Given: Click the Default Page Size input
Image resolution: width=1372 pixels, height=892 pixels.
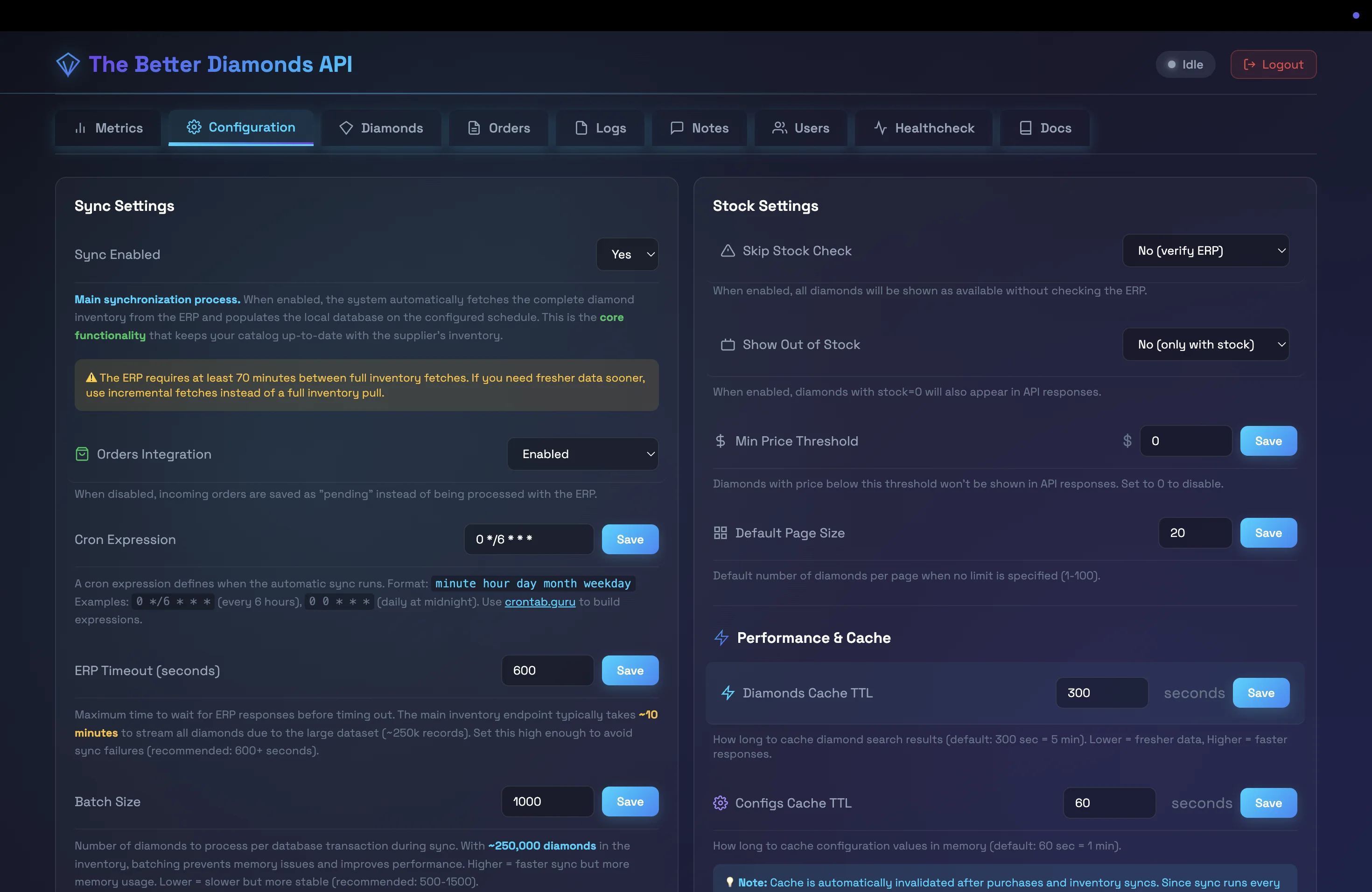Looking at the screenshot, I should [1195, 533].
